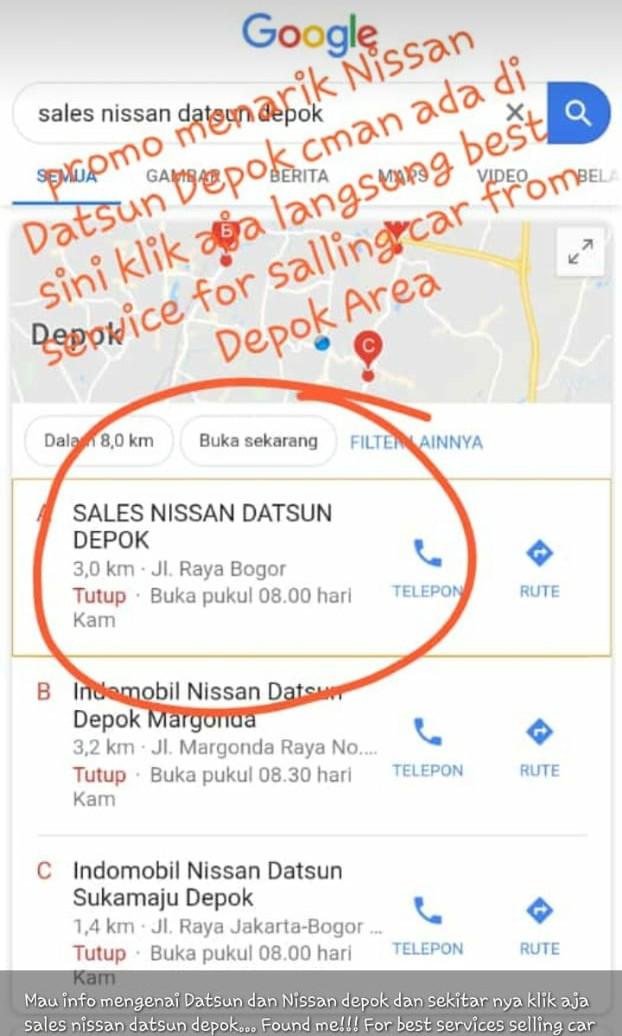This screenshot has height=1036, width=622.
Task: Clear the search query with X
Action: point(515,113)
